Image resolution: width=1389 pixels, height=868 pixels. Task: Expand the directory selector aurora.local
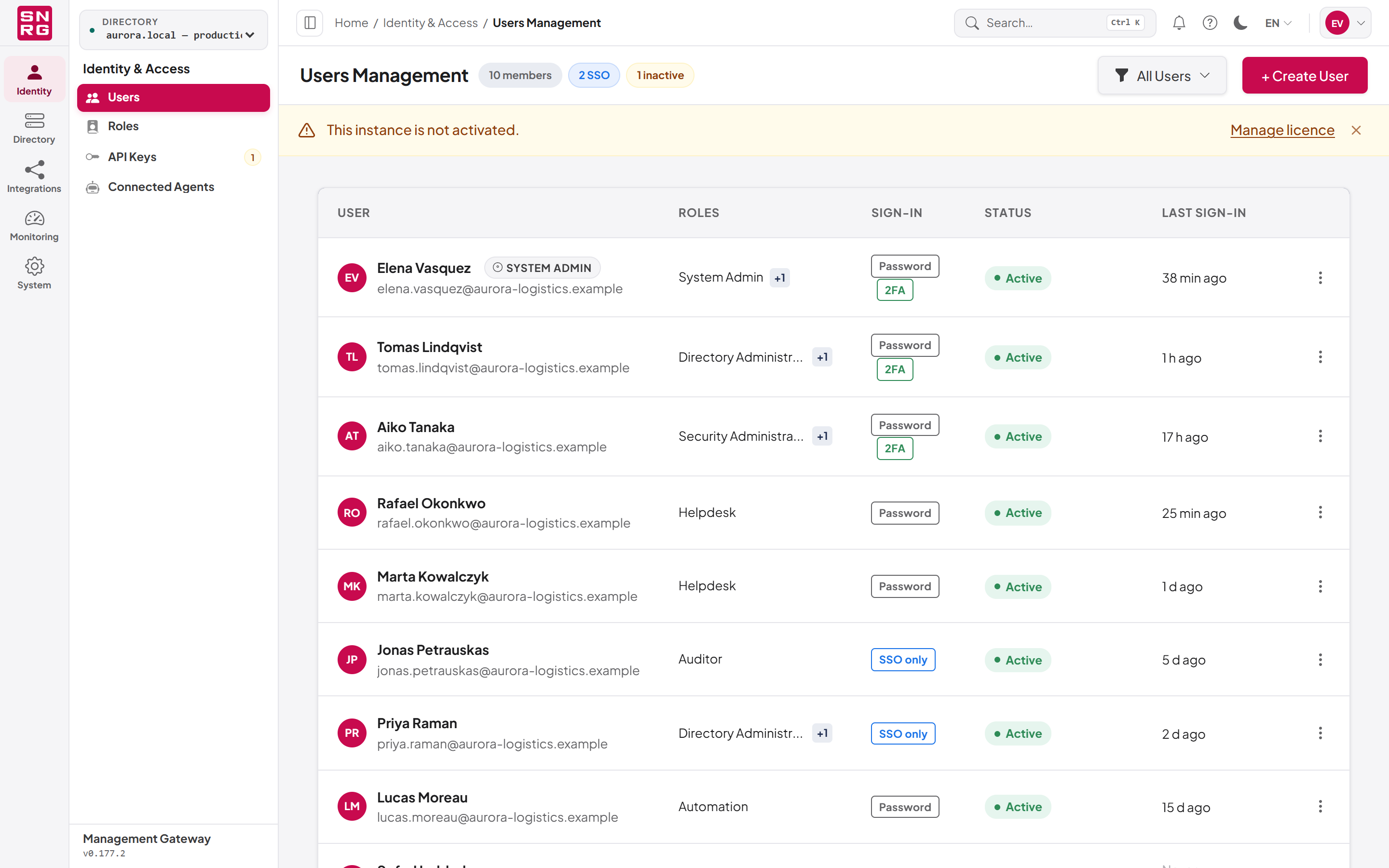pyautogui.click(x=173, y=29)
